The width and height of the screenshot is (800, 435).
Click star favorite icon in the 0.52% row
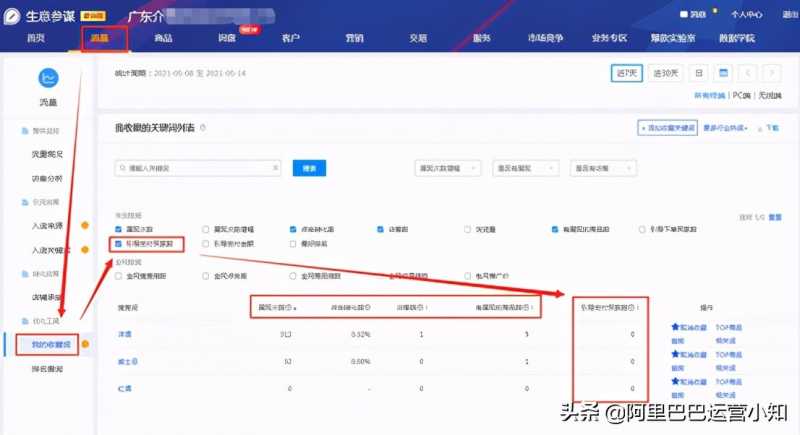[x=675, y=327]
